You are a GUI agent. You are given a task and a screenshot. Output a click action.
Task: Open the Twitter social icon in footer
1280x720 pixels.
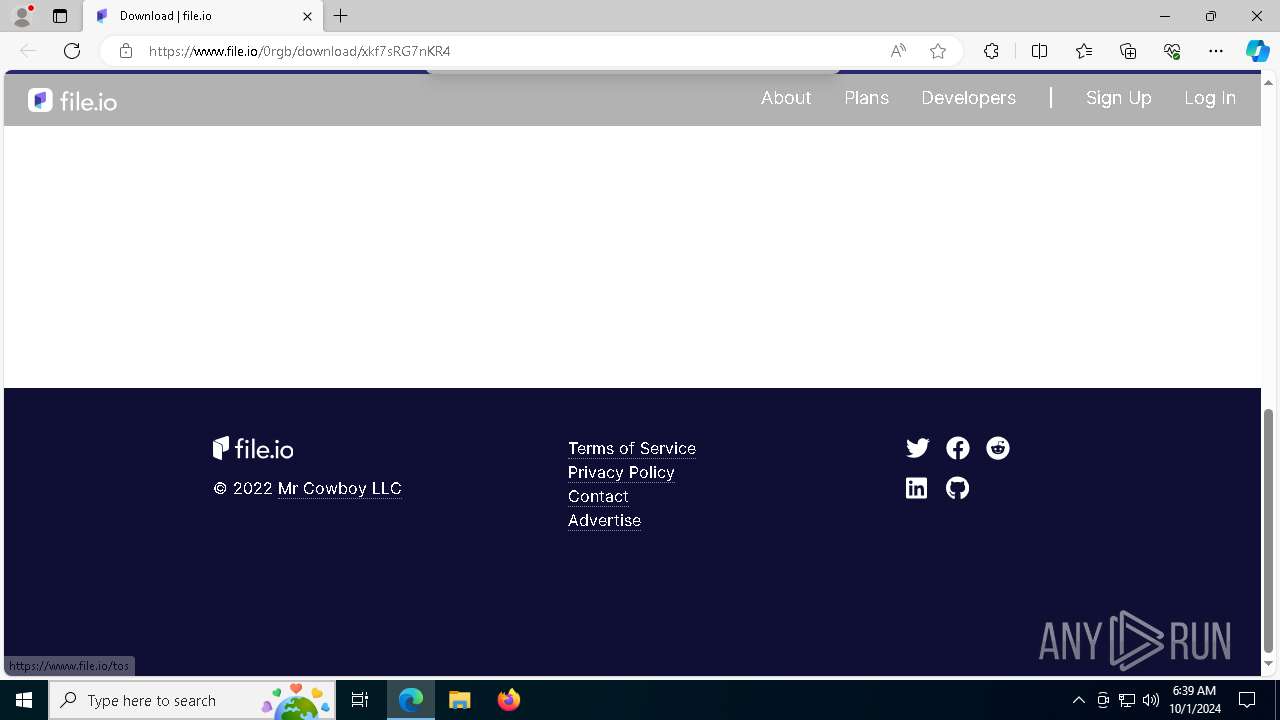(x=917, y=448)
